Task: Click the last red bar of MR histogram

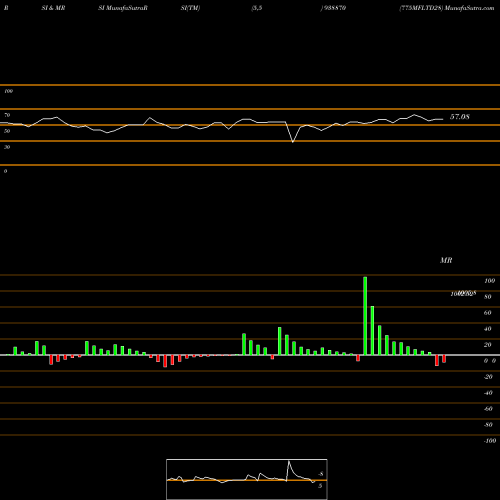Action: pyautogui.click(x=444, y=359)
